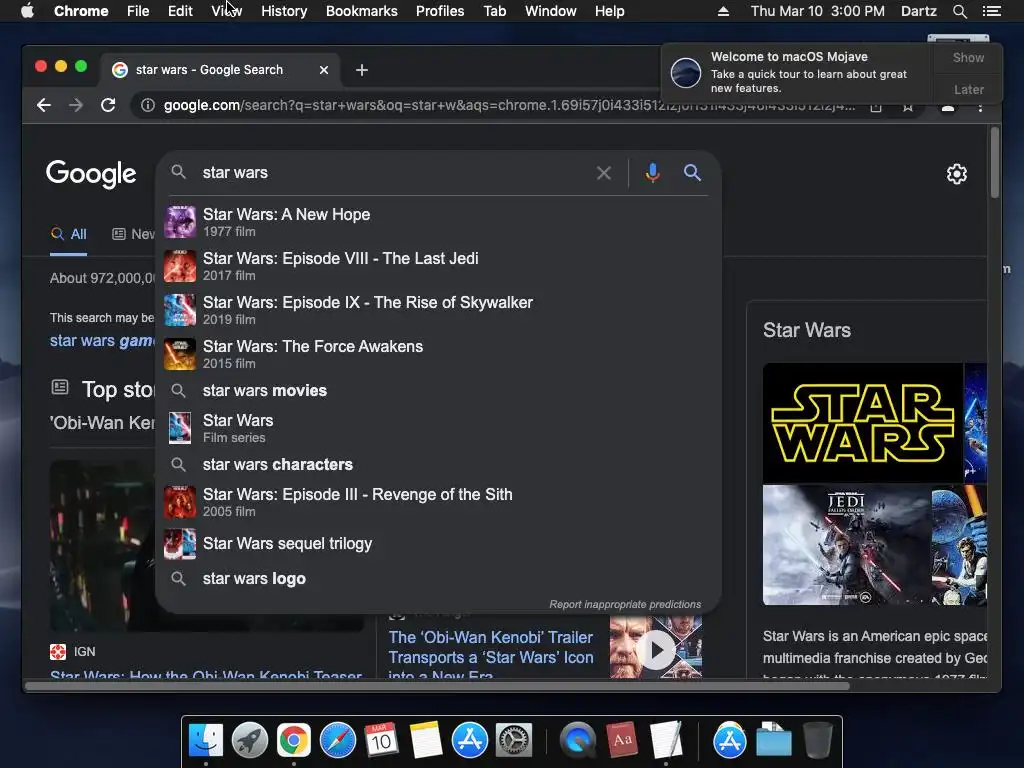Go back with the browser back arrow
The height and width of the screenshot is (768, 1024).
pyautogui.click(x=44, y=105)
